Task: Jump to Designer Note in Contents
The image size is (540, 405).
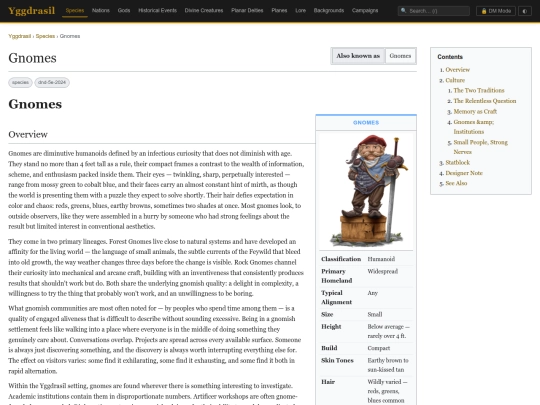Action: pyautogui.click(x=464, y=173)
